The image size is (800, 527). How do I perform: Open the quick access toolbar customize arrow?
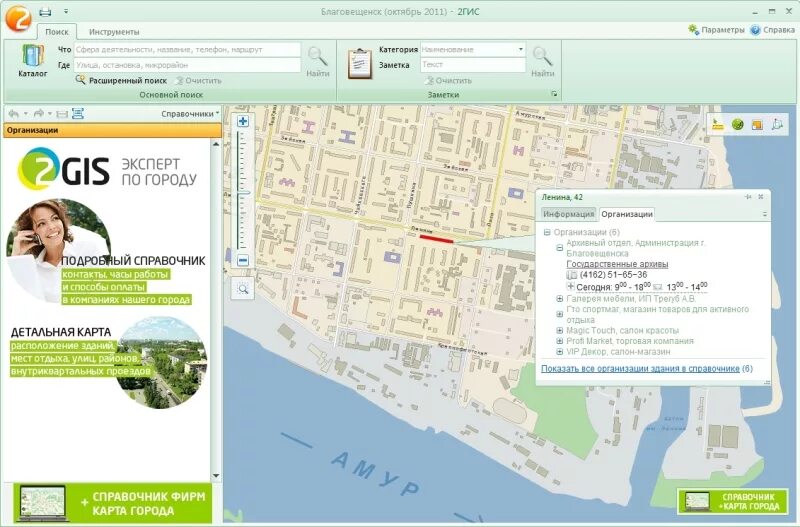[x=66, y=11]
